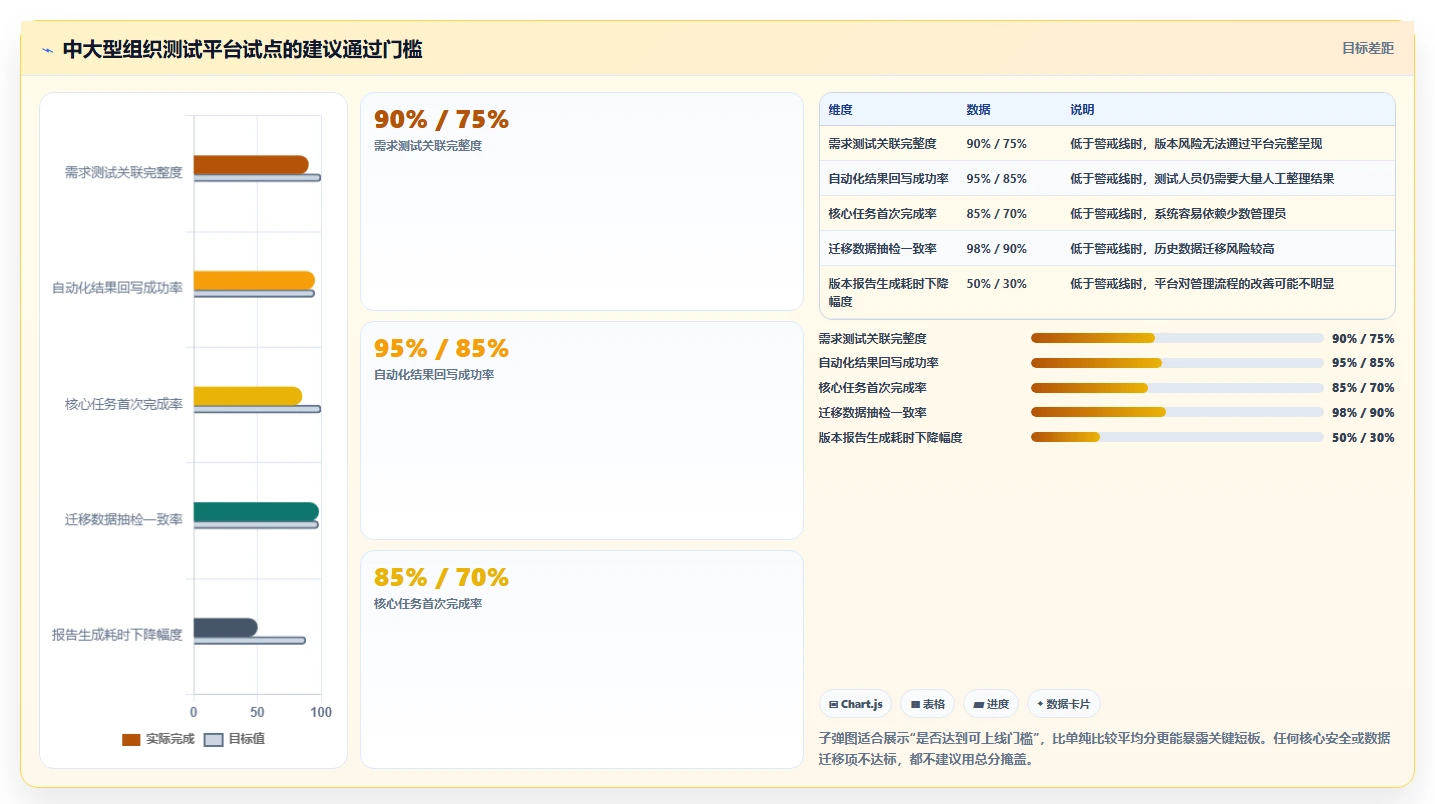Viewport: 1435px width, 804px height.
Task: Click the heading 中大型组织测试平台试点的建议通过门槛
Action: click(x=242, y=49)
